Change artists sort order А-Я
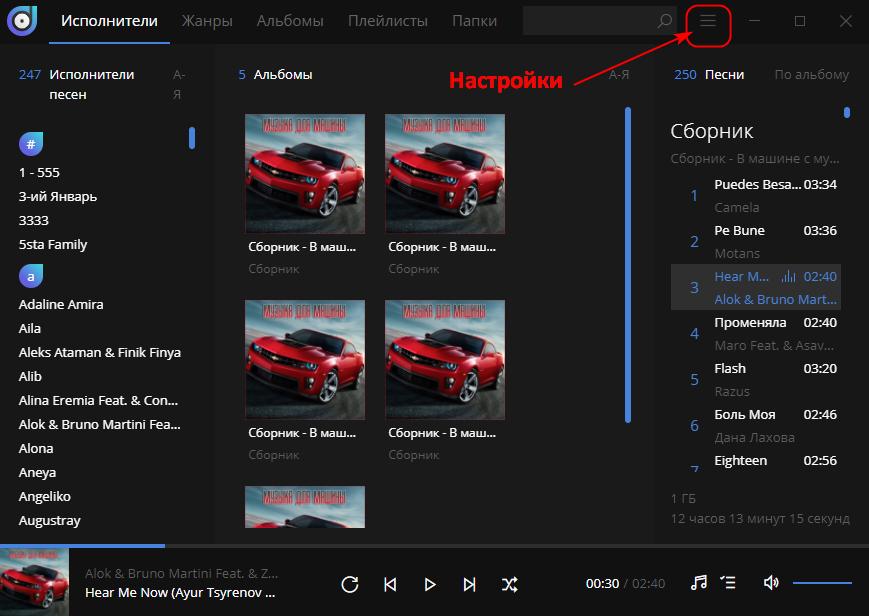869x616 pixels. pos(178,84)
